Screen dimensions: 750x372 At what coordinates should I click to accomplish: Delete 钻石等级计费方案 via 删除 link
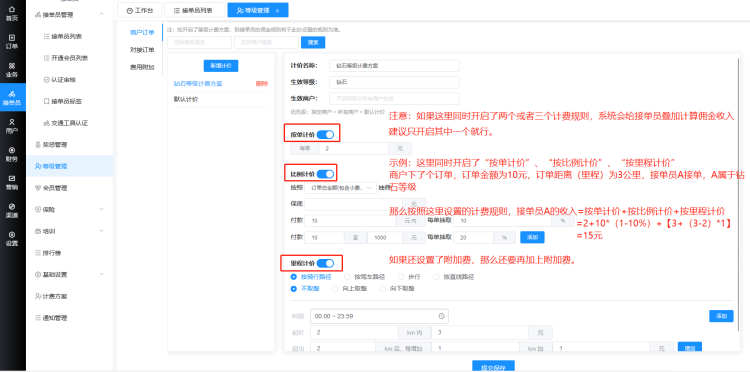[262, 84]
